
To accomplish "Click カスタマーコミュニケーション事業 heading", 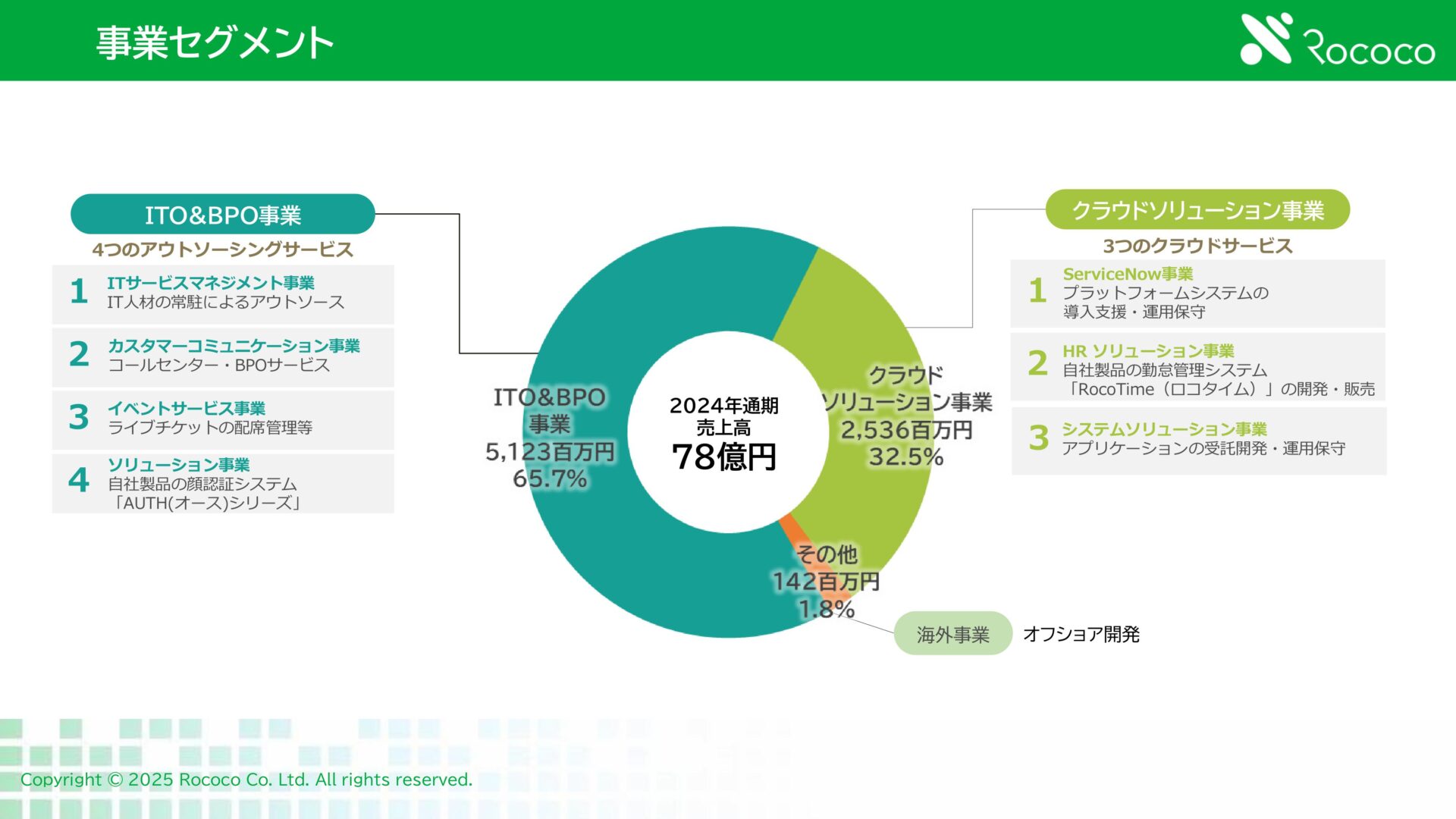I will (234, 346).
